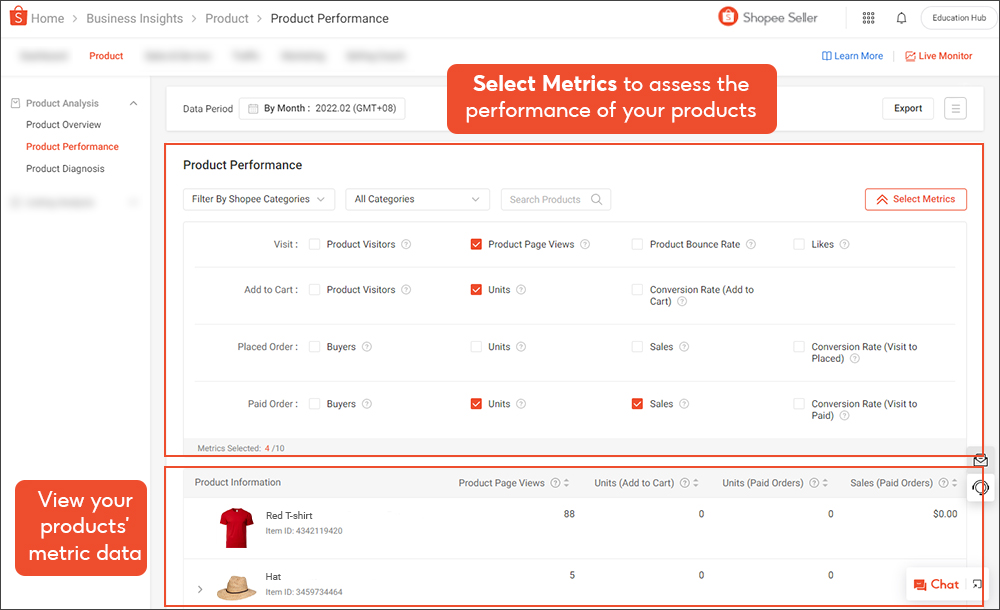This screenshot has height=610, width=1000.
Task: Open the Learn More link
Action: 852,56
